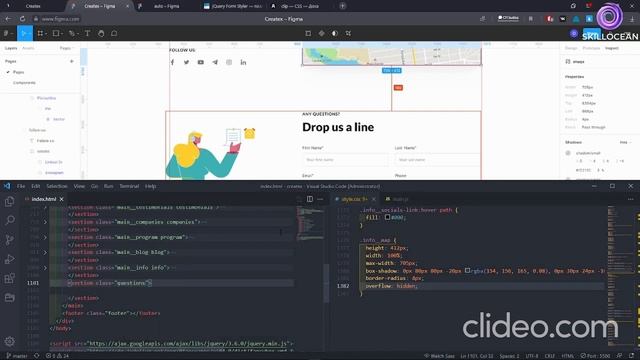
Task: Reload the Figma browser page
Action: [x=22, y=19]
